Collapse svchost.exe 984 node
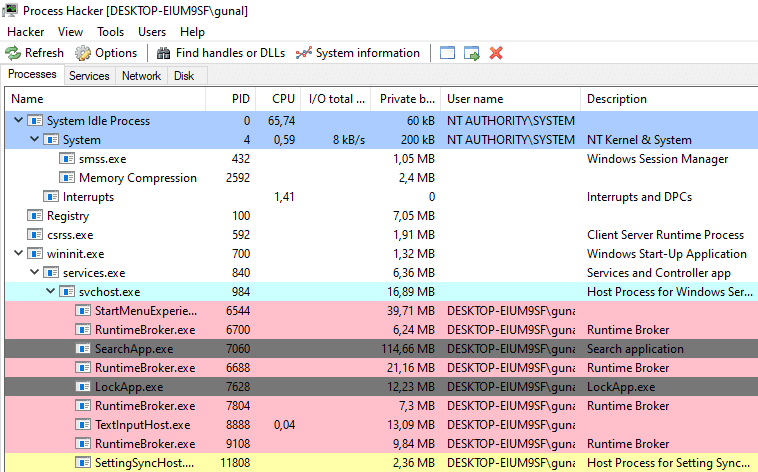The width and height of the screenshot is (758, 472). point(50,291)
